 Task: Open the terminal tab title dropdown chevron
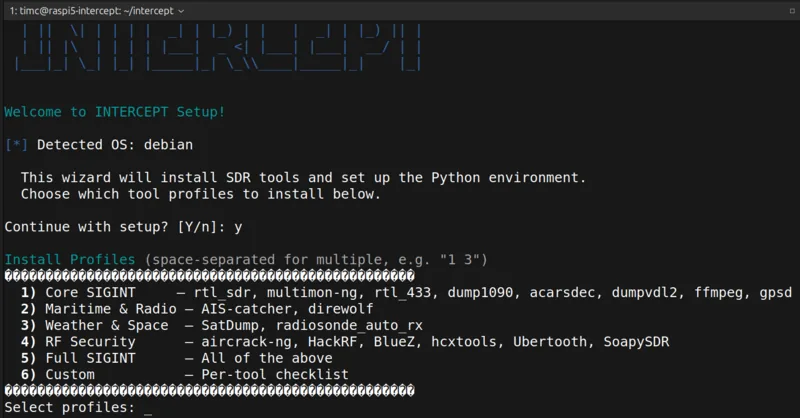click(x=181, y=11)
